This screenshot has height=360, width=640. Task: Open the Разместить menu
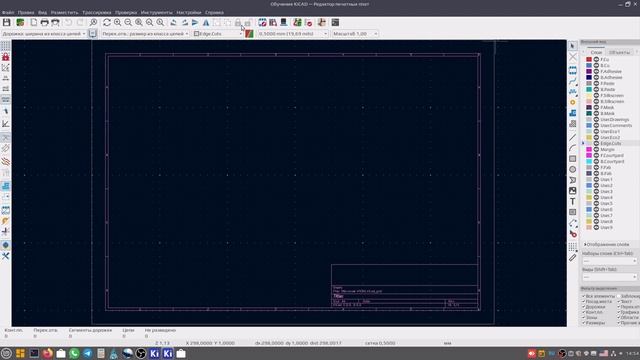[64, 13]
